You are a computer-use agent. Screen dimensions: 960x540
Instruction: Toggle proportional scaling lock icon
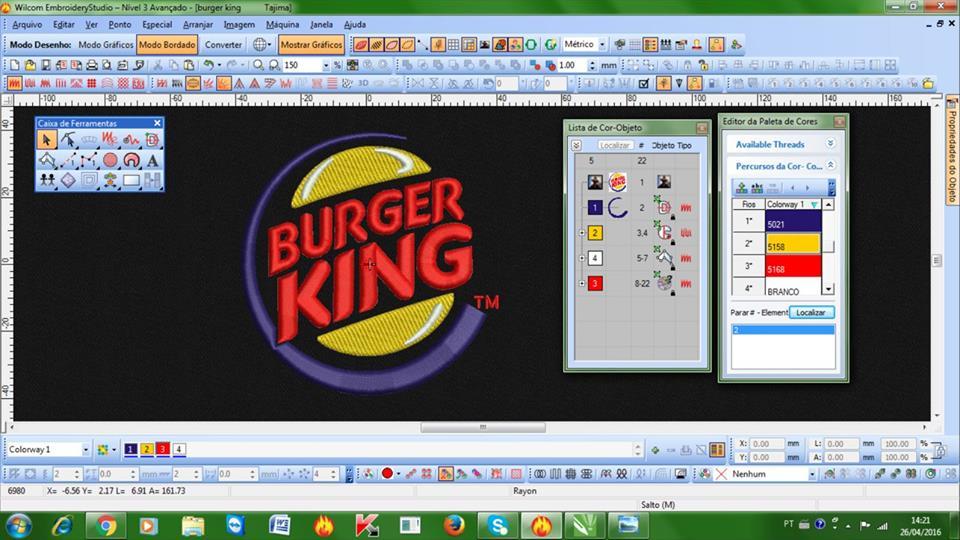[x=940, y=451]
